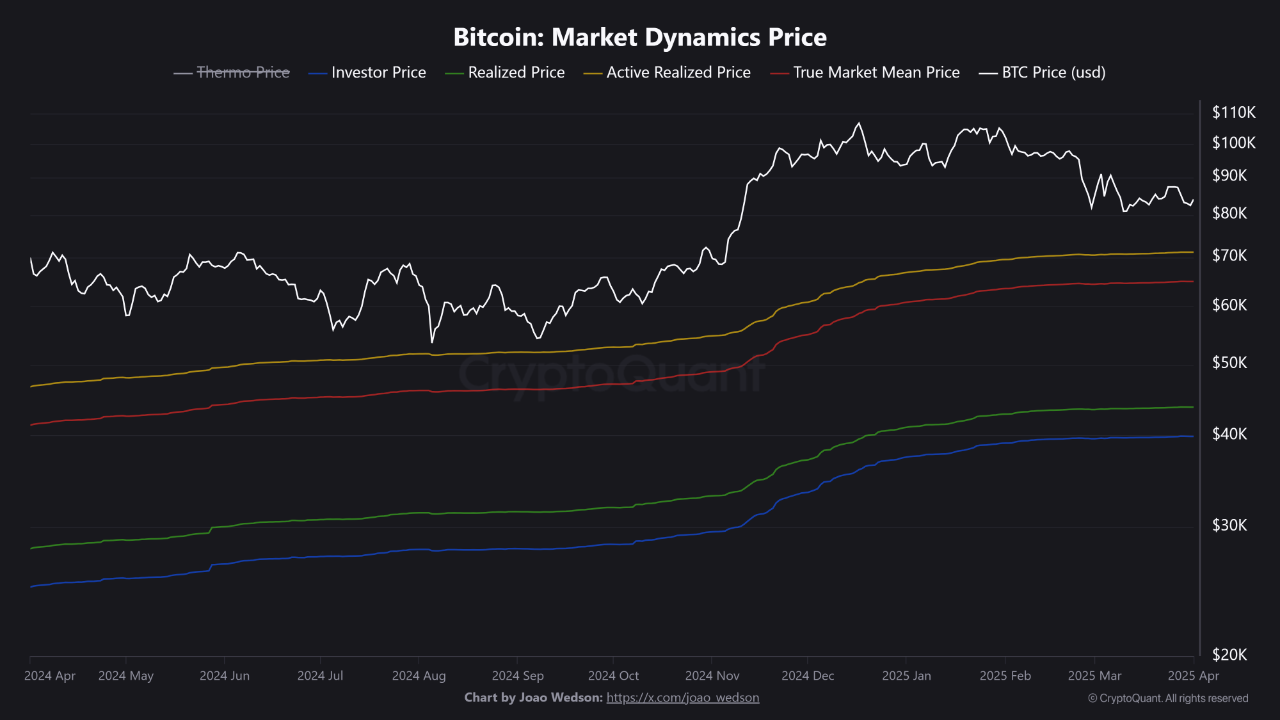Click the 2024 Oct x-axis label
The width and height of the screenshot is (1280, 720).
(613, 676)
